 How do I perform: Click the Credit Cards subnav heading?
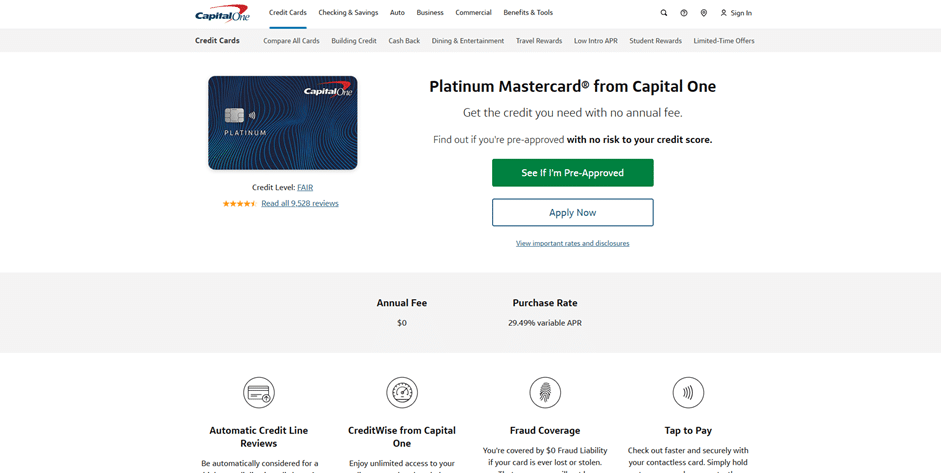tap(217, 41)
